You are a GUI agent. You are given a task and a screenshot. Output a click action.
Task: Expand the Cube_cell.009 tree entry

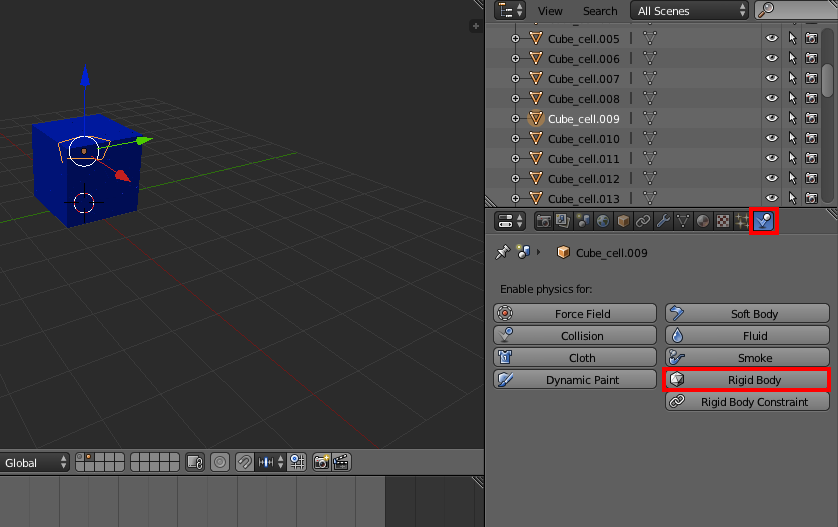(x=515, y=119)
